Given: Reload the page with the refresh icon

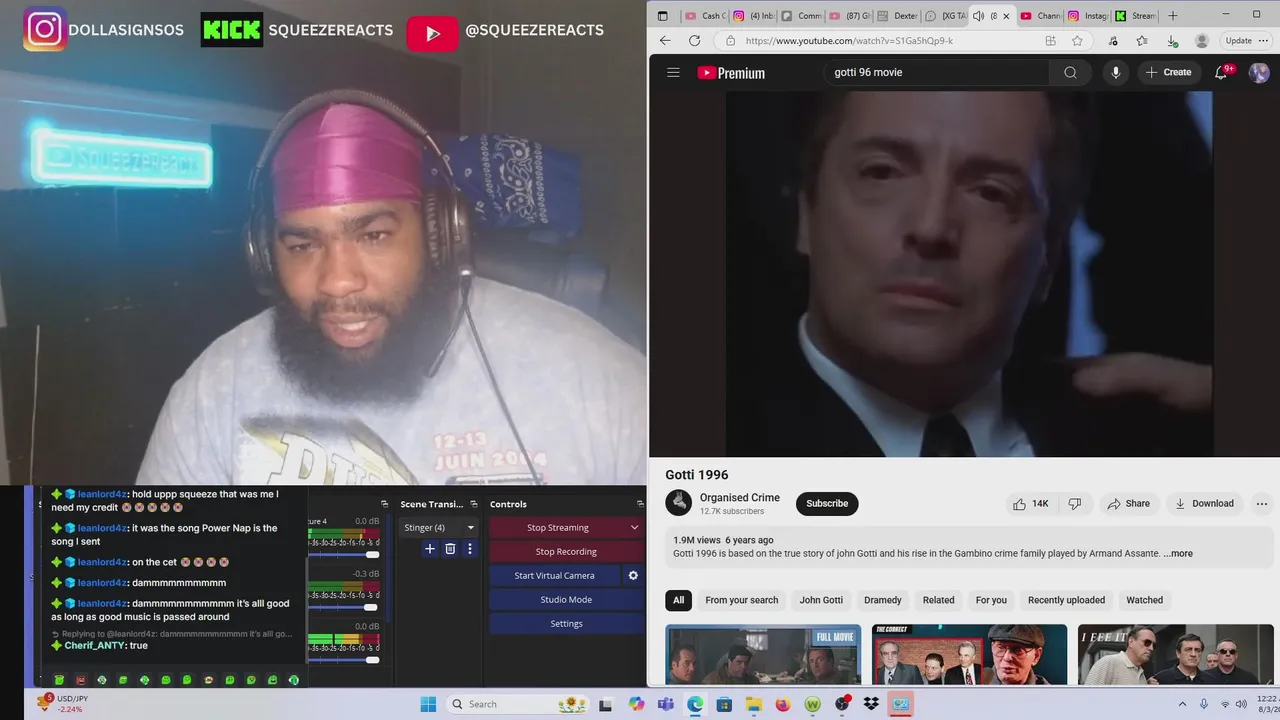Looking at the screenshot, I should [695, 41].
